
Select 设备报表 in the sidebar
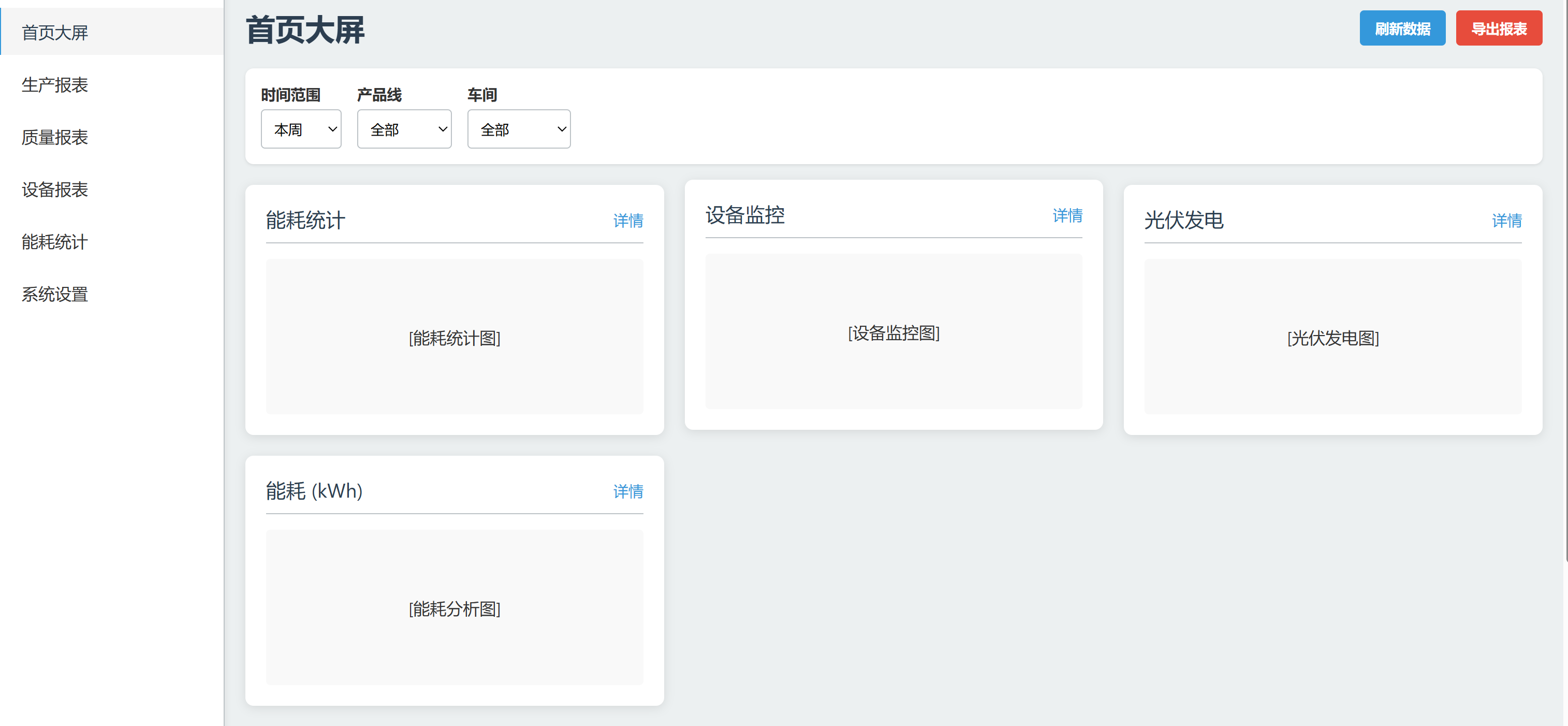coord(55,190)
